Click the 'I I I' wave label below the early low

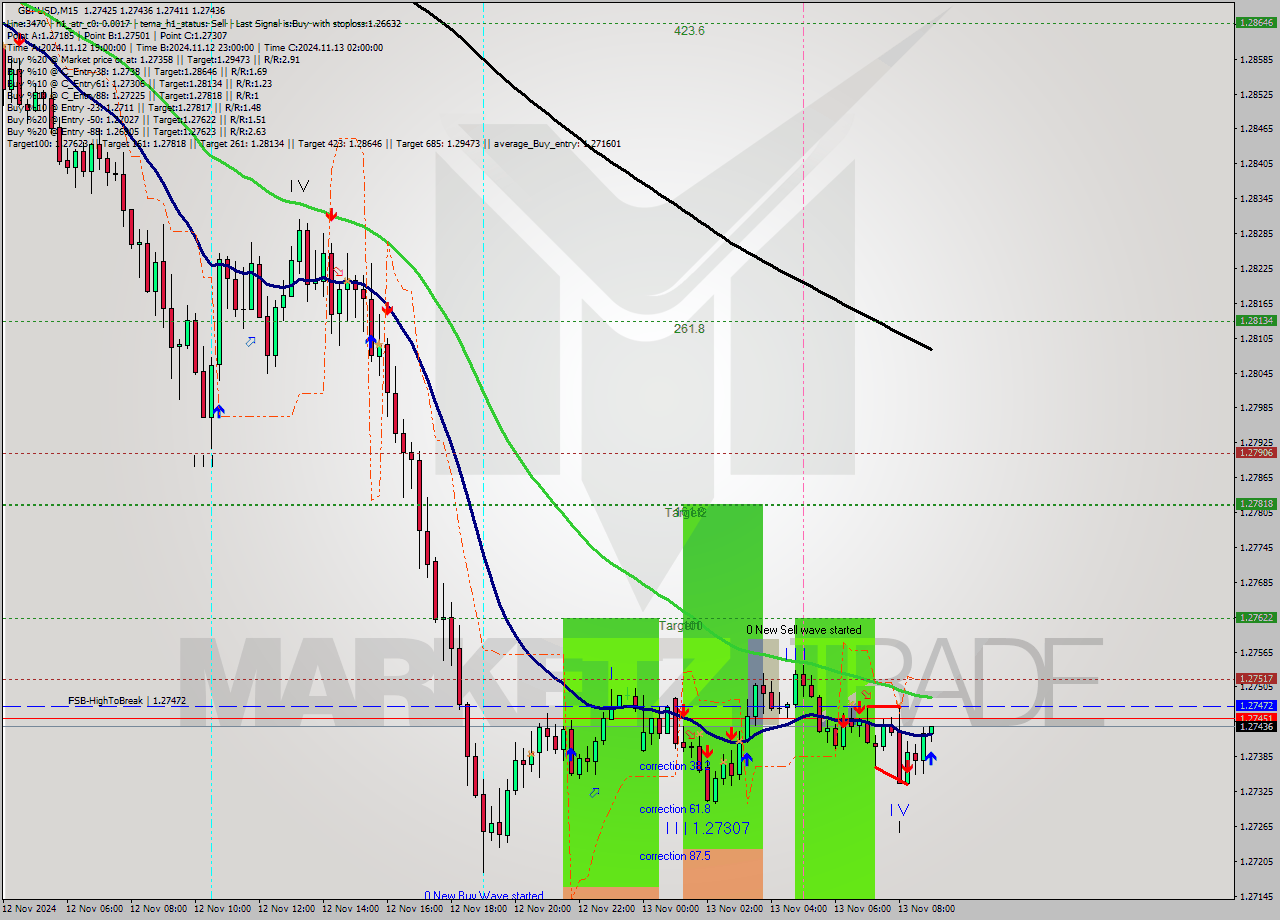pos(203,460)
